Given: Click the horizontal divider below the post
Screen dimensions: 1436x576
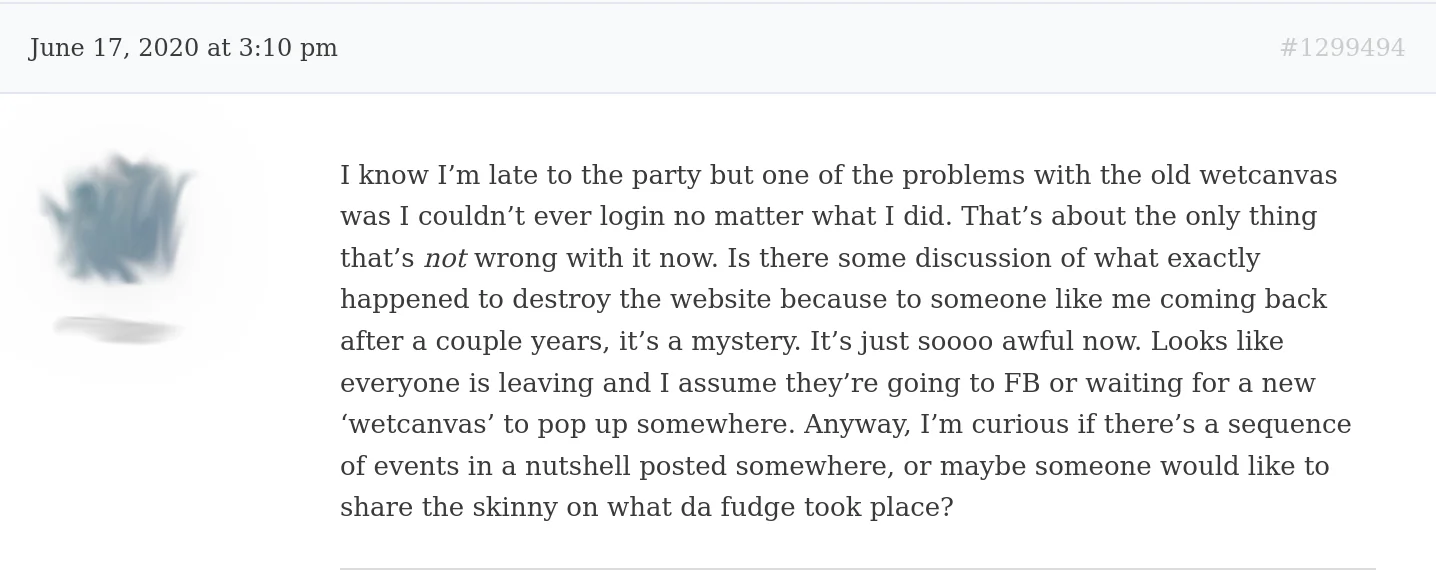Looking at the screenshot, I should click(857, 569).
